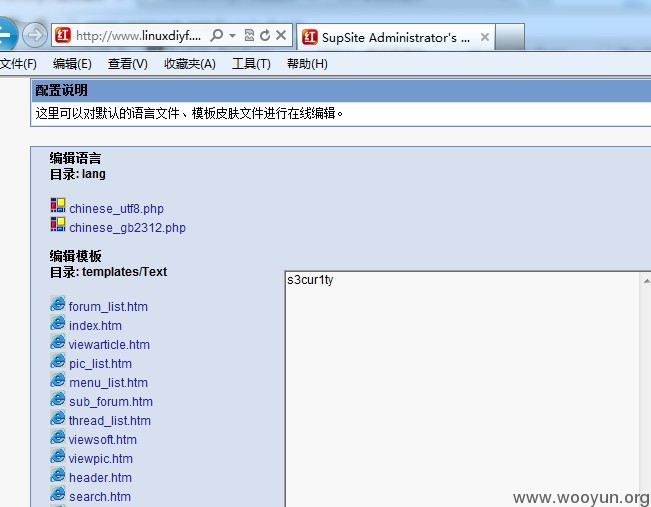
Task: Click the 编辑模板 heading
Action: tap(75, 256)
